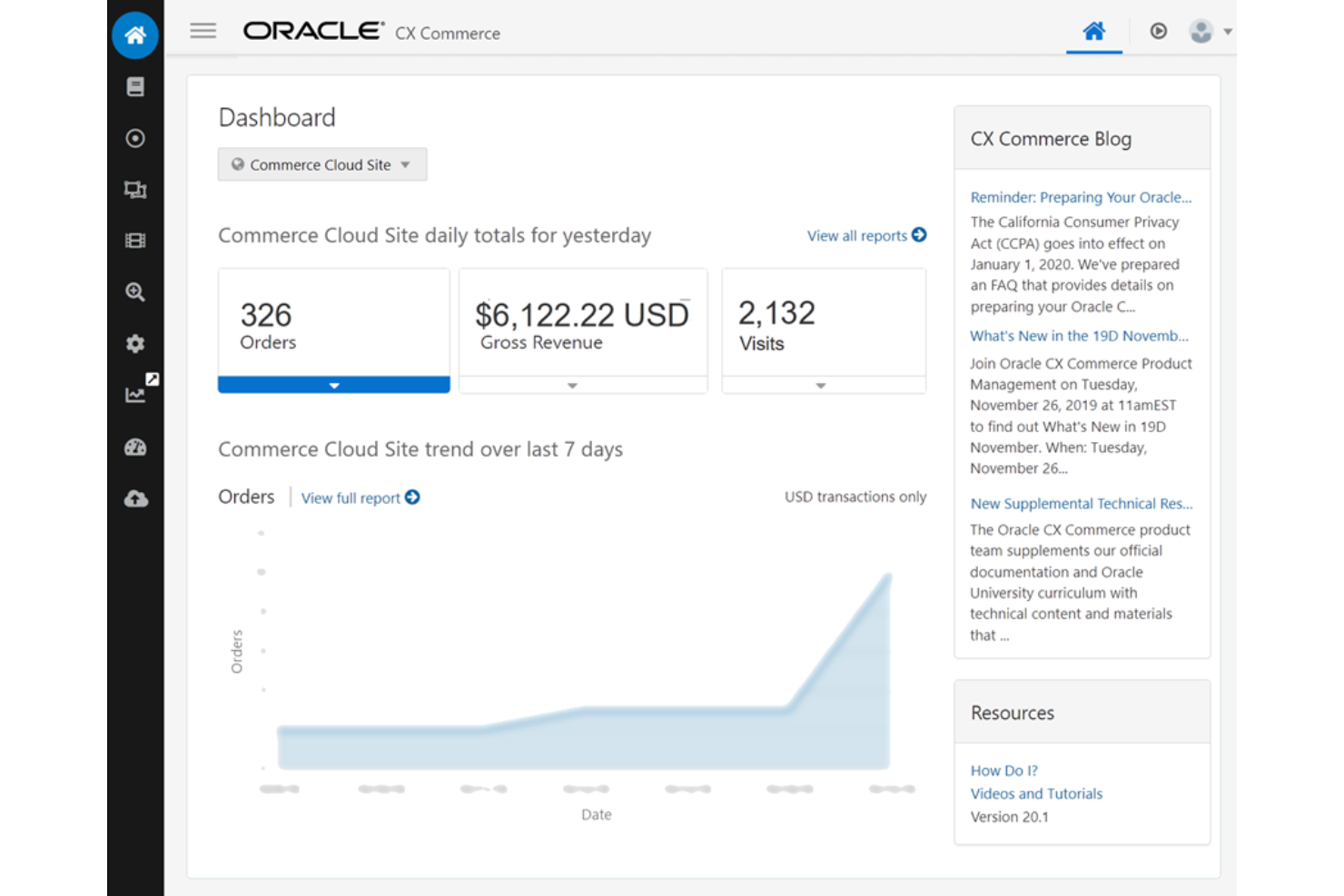This screenshot has height=896, width=1344.
Task: Open 'Reminder: Preparing Your Oracle...' blog post
Action: click(x=1081, y=197)
